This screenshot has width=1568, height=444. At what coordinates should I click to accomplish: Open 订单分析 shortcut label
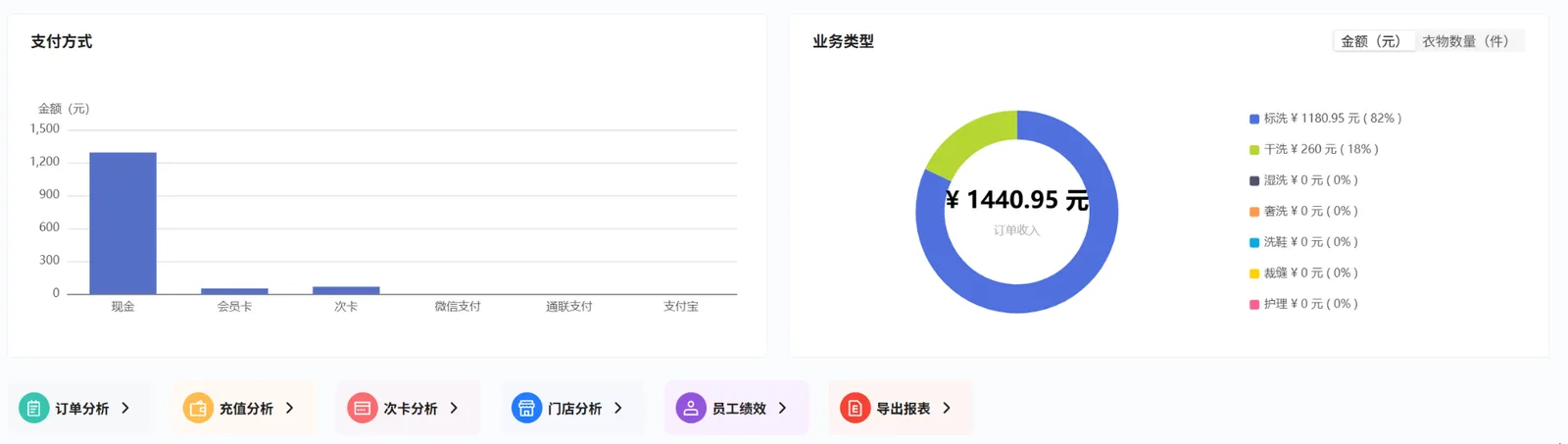82,409
